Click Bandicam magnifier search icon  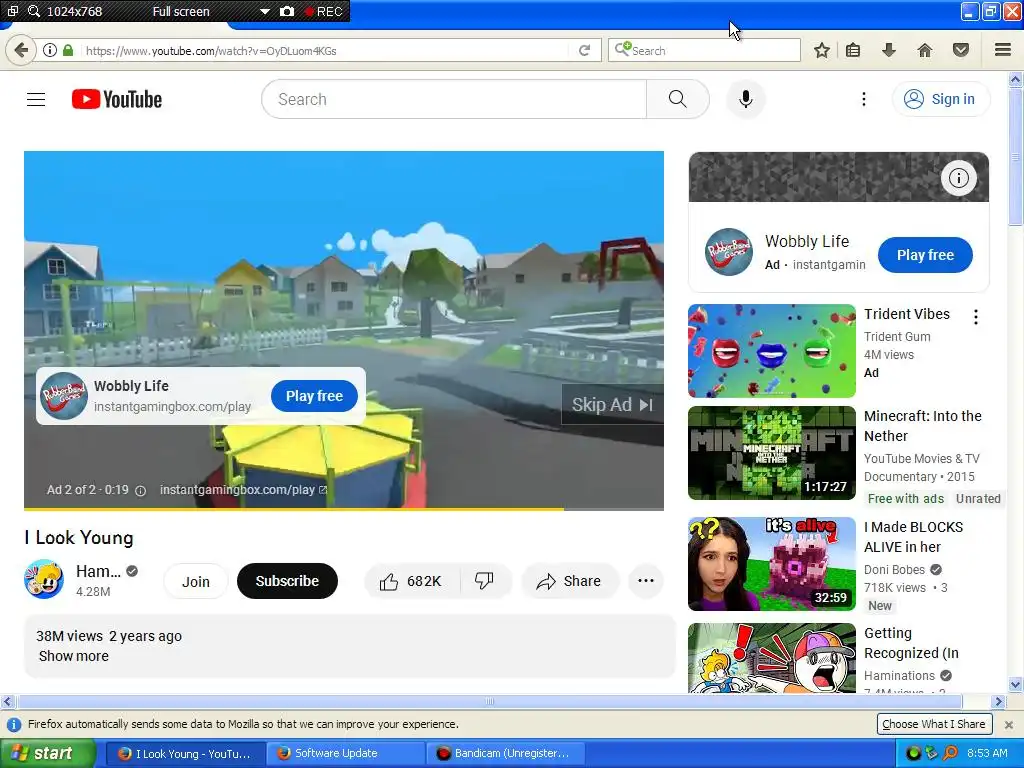tap(34, 11)
